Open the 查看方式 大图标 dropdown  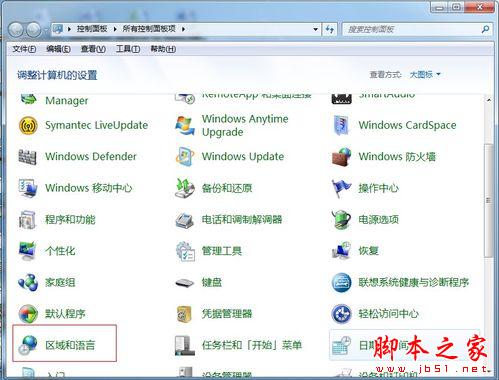(425, 74)
